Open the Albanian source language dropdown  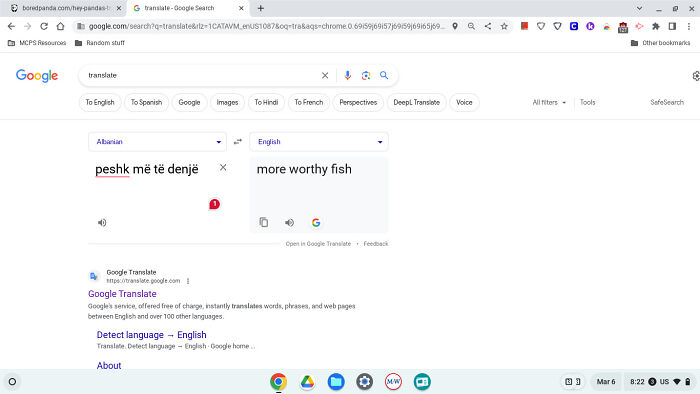point(158,141)
